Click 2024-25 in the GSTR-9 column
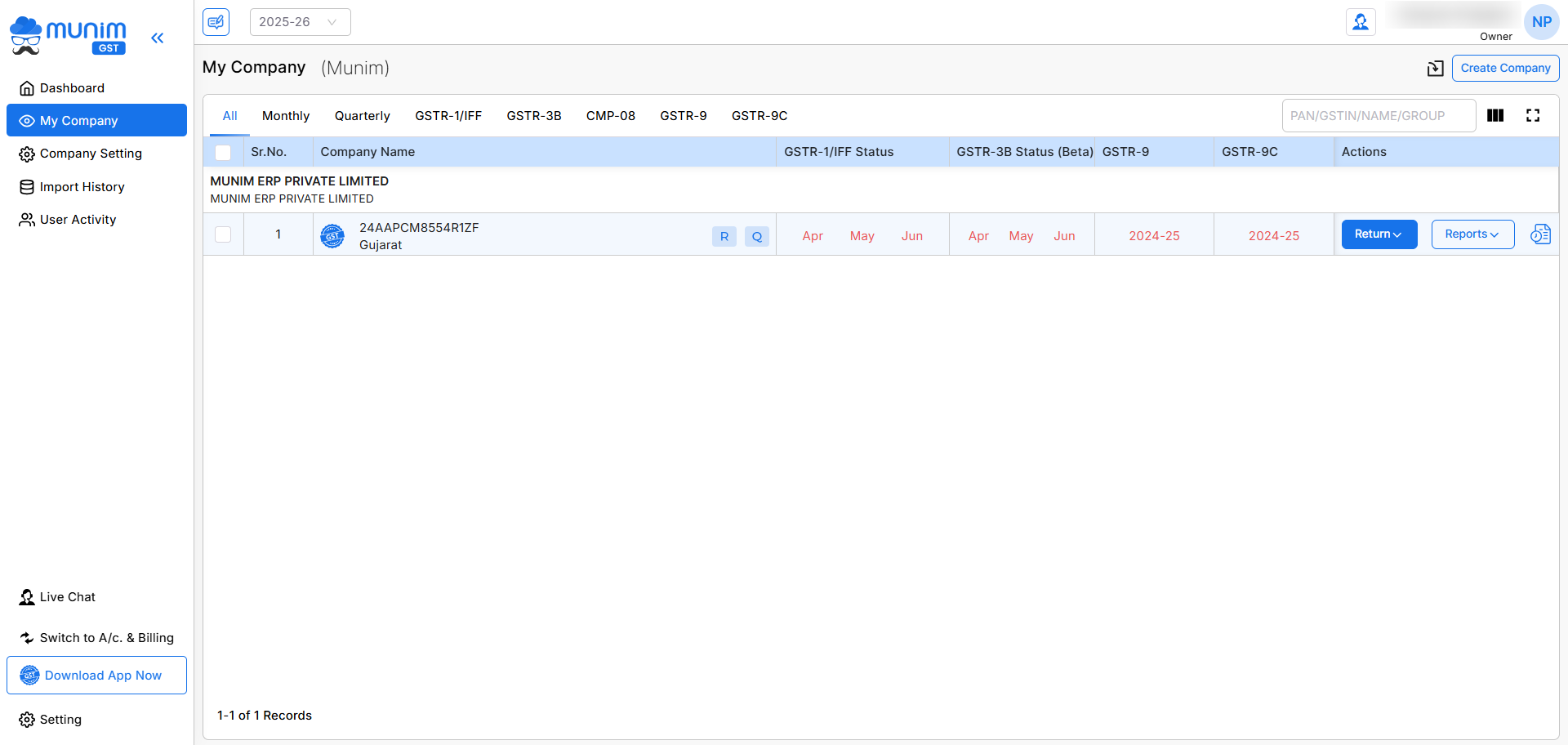Viewport: 1568px width, 745px height. coord(1154,236)
